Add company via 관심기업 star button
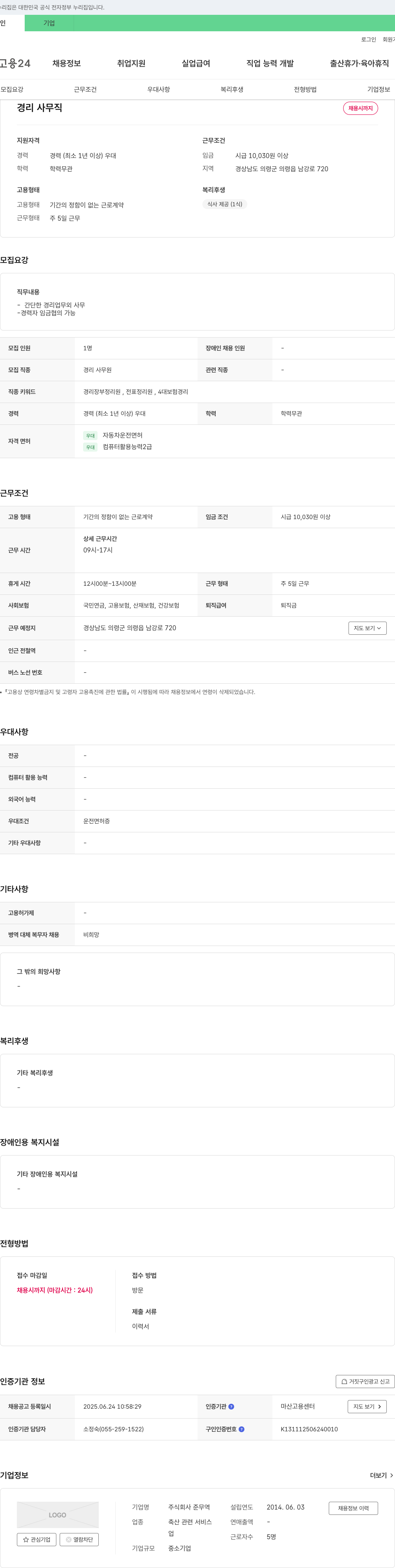The image size is (395, 1568). click(37, 1540)
